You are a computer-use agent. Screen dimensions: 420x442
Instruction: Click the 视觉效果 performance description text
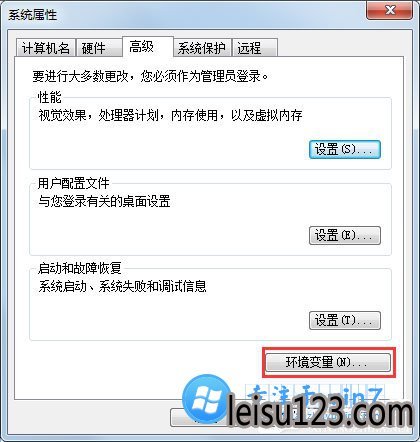170,116
